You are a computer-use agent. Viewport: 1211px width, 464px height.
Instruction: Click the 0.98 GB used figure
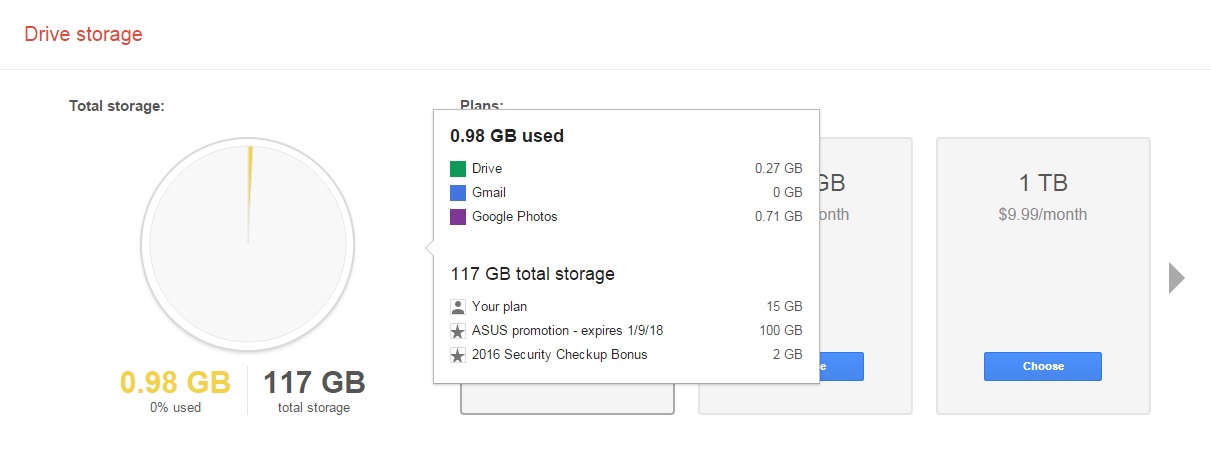pos(176,382)
